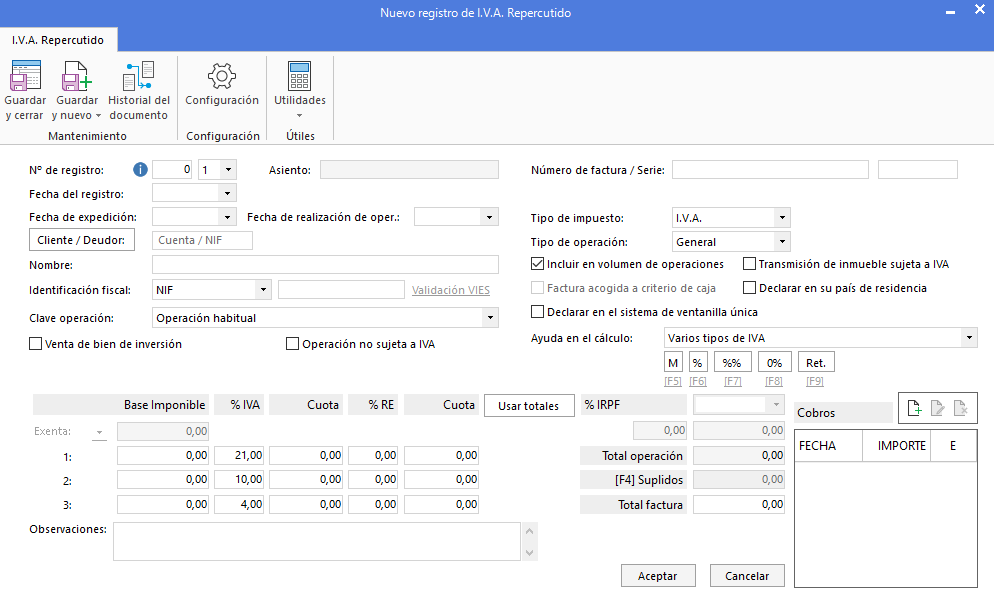Close the I.V.A. Repercutido window
994x603 pixels.
click(979, 10)
